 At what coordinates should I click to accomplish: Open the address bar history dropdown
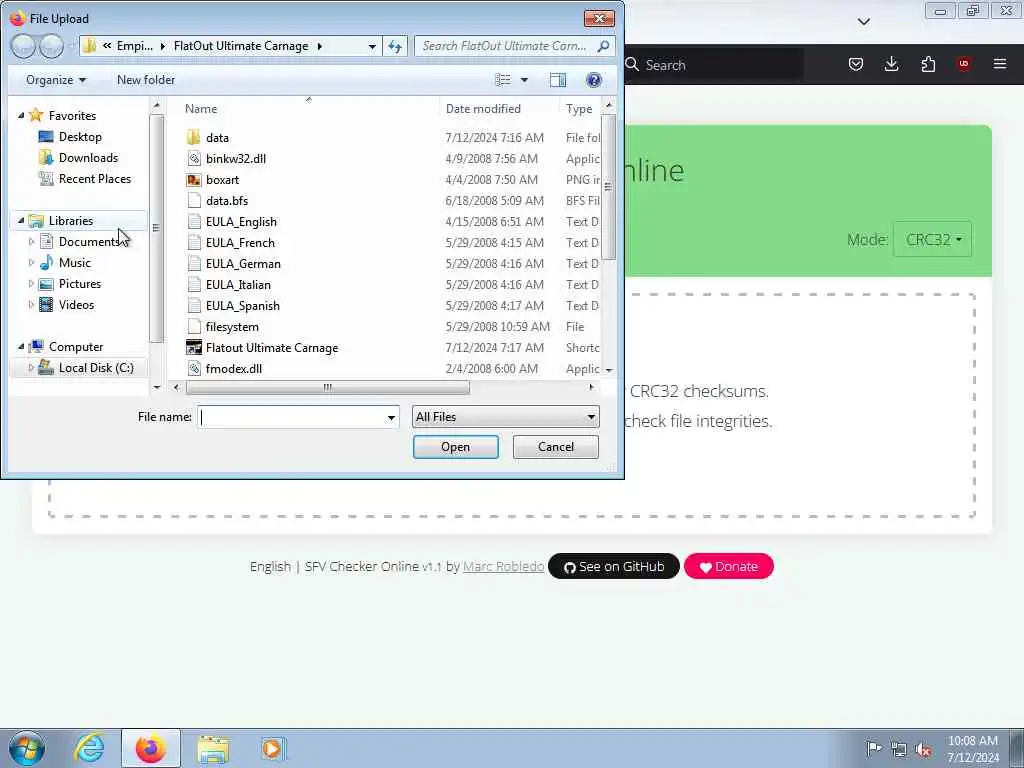[x=372, y=46]
